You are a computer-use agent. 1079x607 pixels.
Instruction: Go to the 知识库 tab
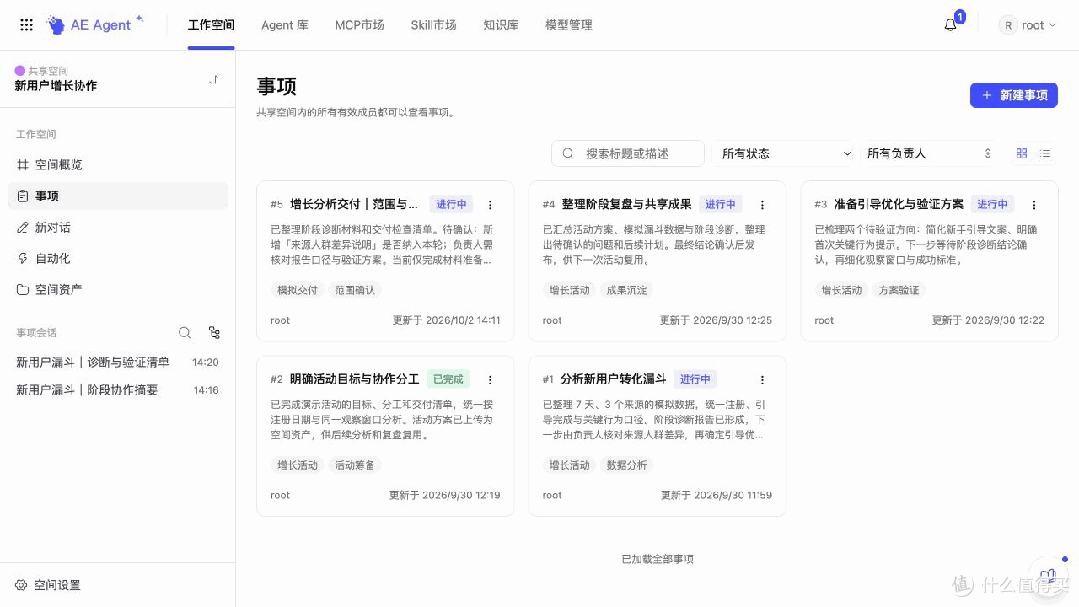coord(500,25)
